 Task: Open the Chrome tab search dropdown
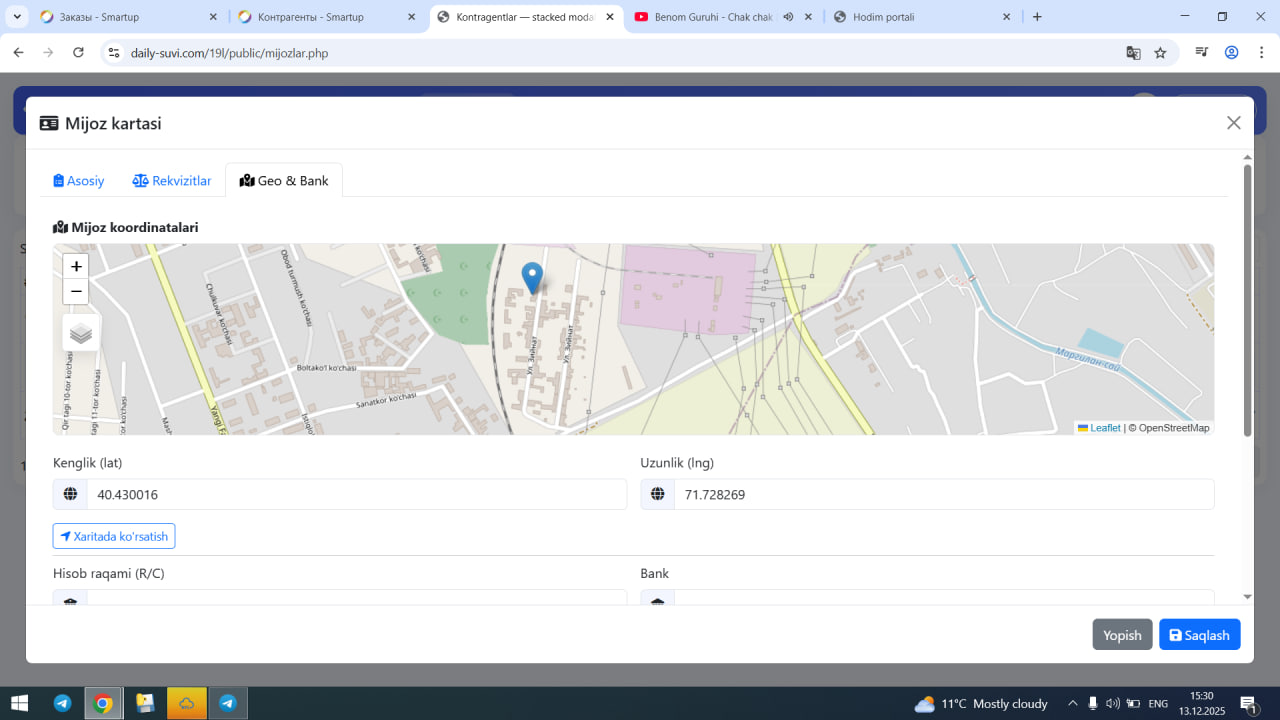(17, 17)
